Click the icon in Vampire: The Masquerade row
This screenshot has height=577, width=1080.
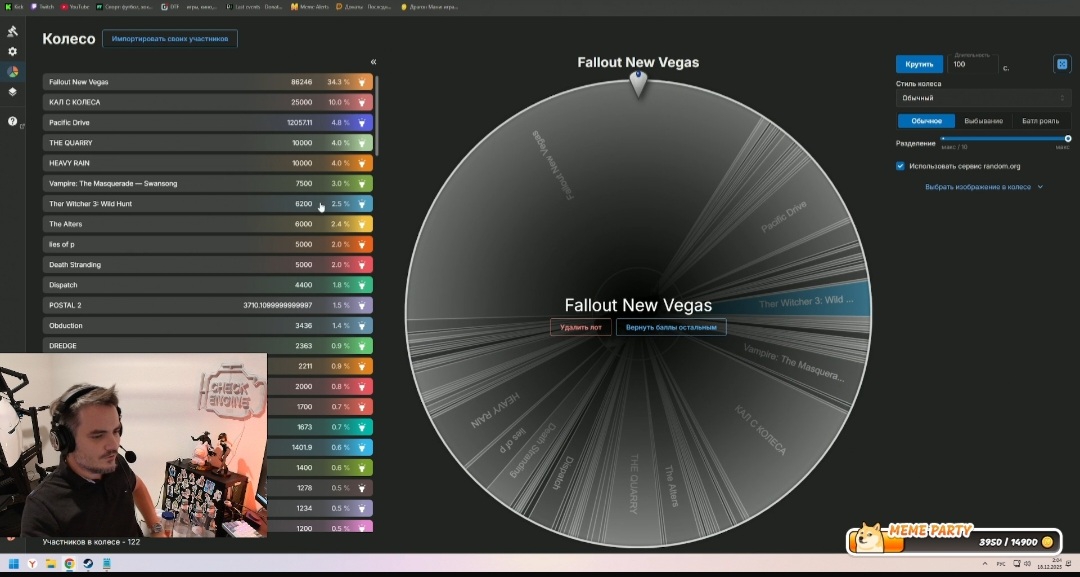(362, 183)
